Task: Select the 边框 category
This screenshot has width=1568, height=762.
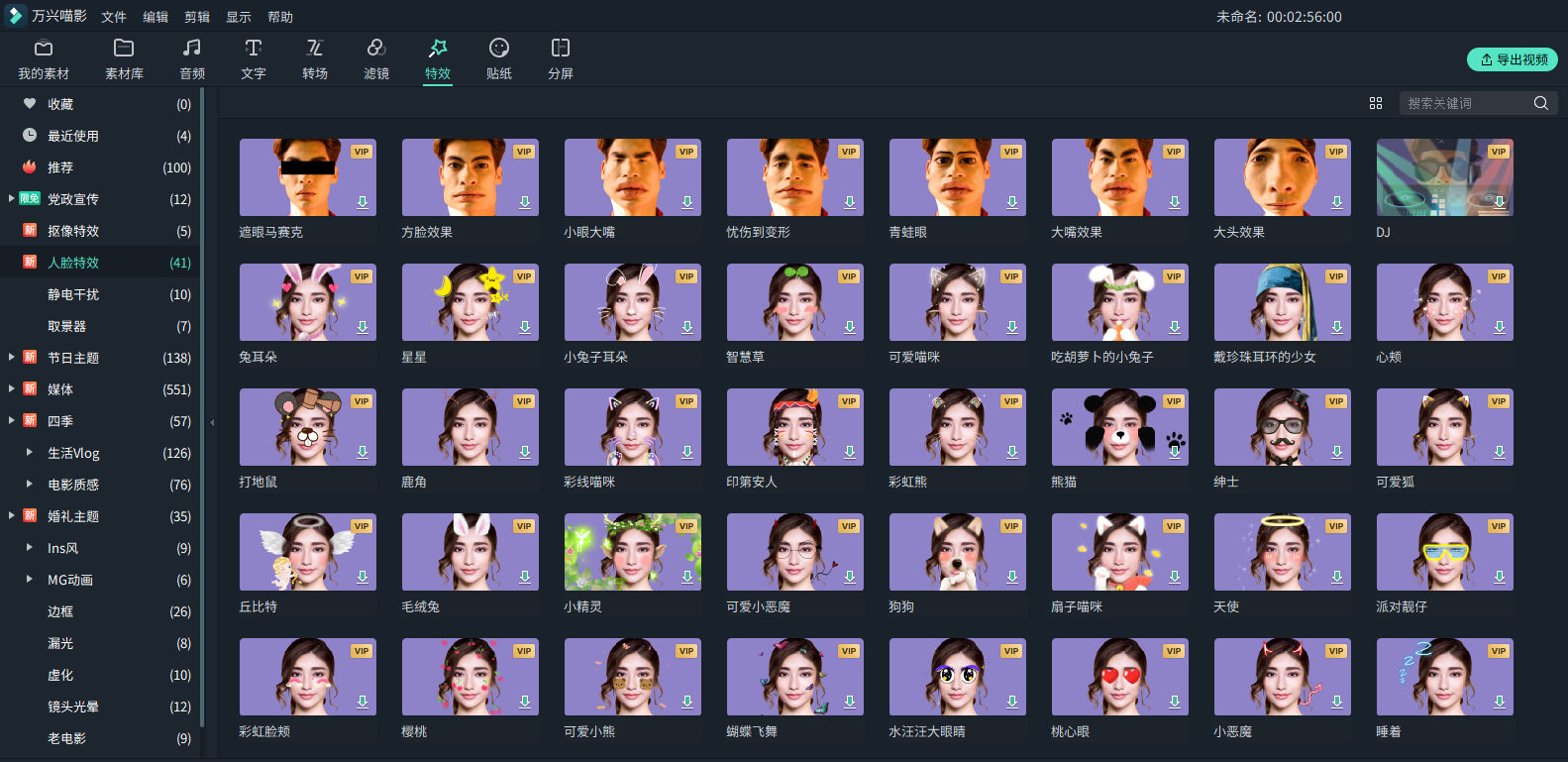Action: [100, 611]
